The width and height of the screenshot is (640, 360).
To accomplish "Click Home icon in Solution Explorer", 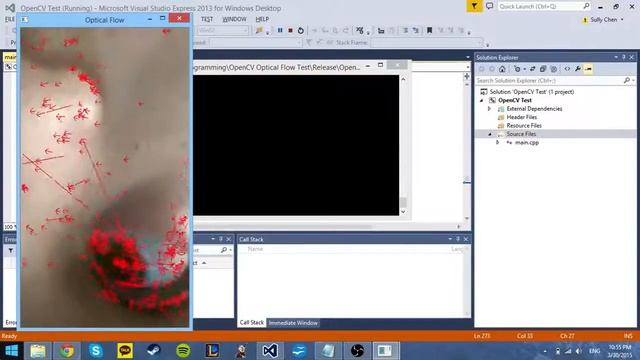I will pos(502,69).
